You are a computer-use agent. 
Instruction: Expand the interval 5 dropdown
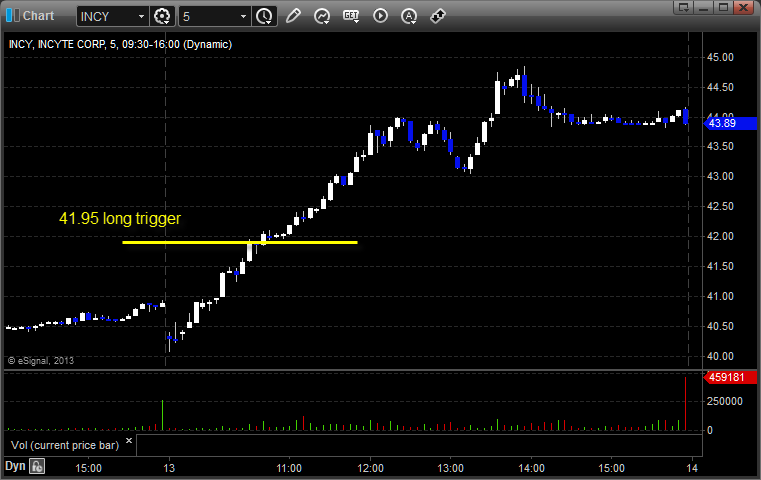pyautogui.click(x=244, y=17)
